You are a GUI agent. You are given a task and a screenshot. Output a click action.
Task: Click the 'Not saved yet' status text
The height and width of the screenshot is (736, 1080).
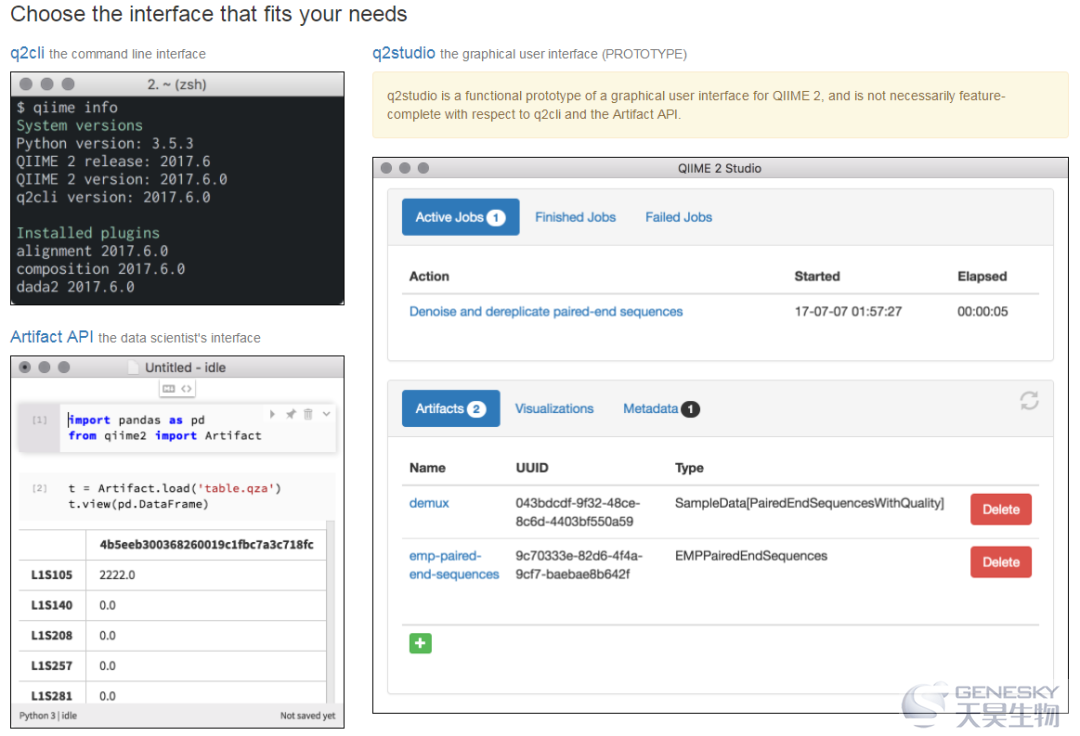click(x=307, y=715)
